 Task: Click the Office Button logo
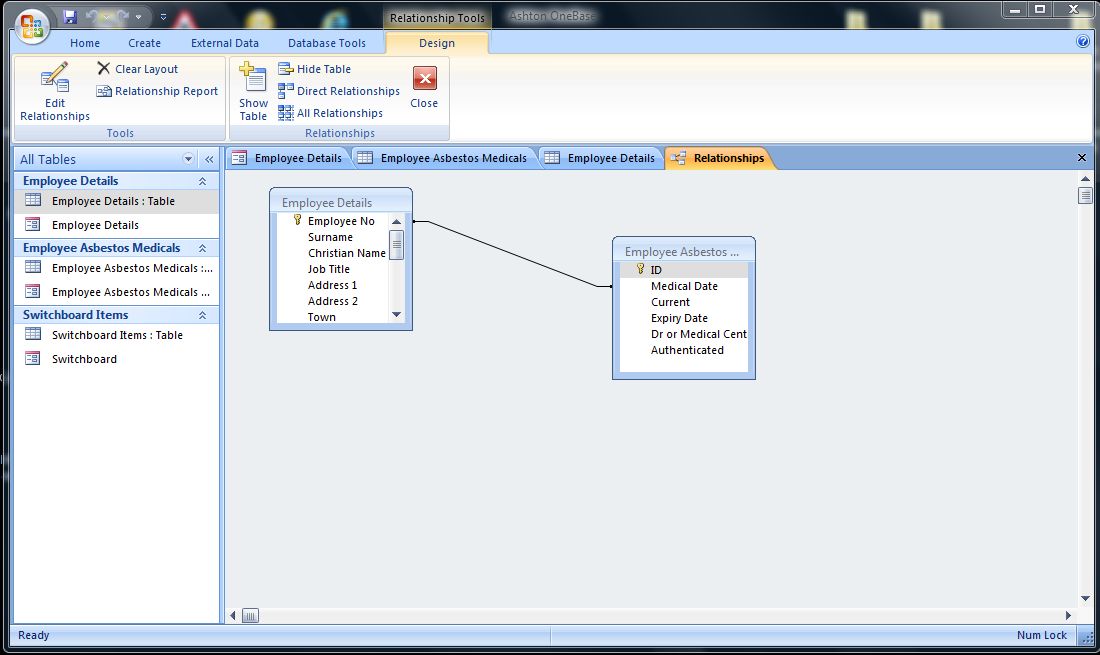click(32, 27)
